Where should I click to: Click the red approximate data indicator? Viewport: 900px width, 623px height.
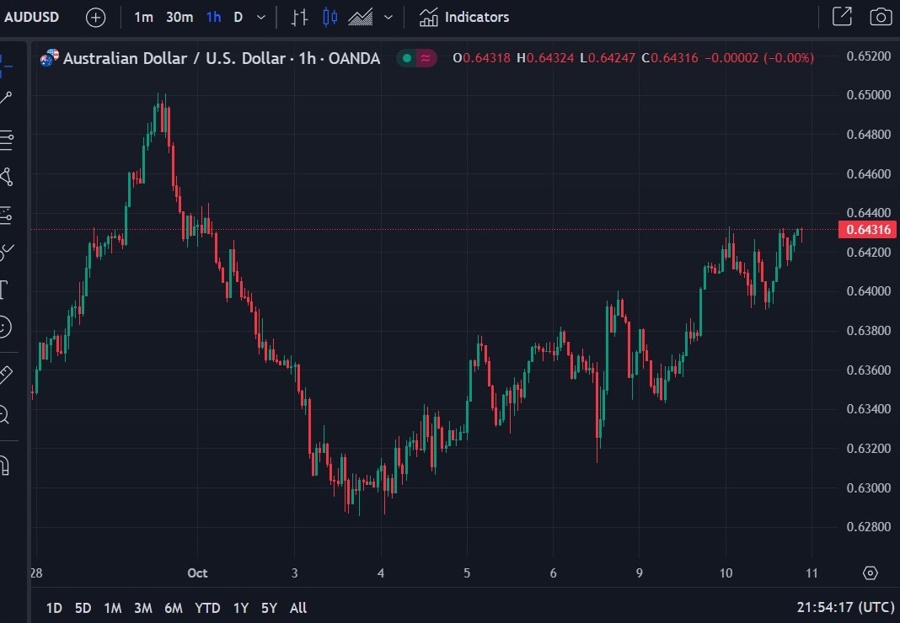(426, 58)
